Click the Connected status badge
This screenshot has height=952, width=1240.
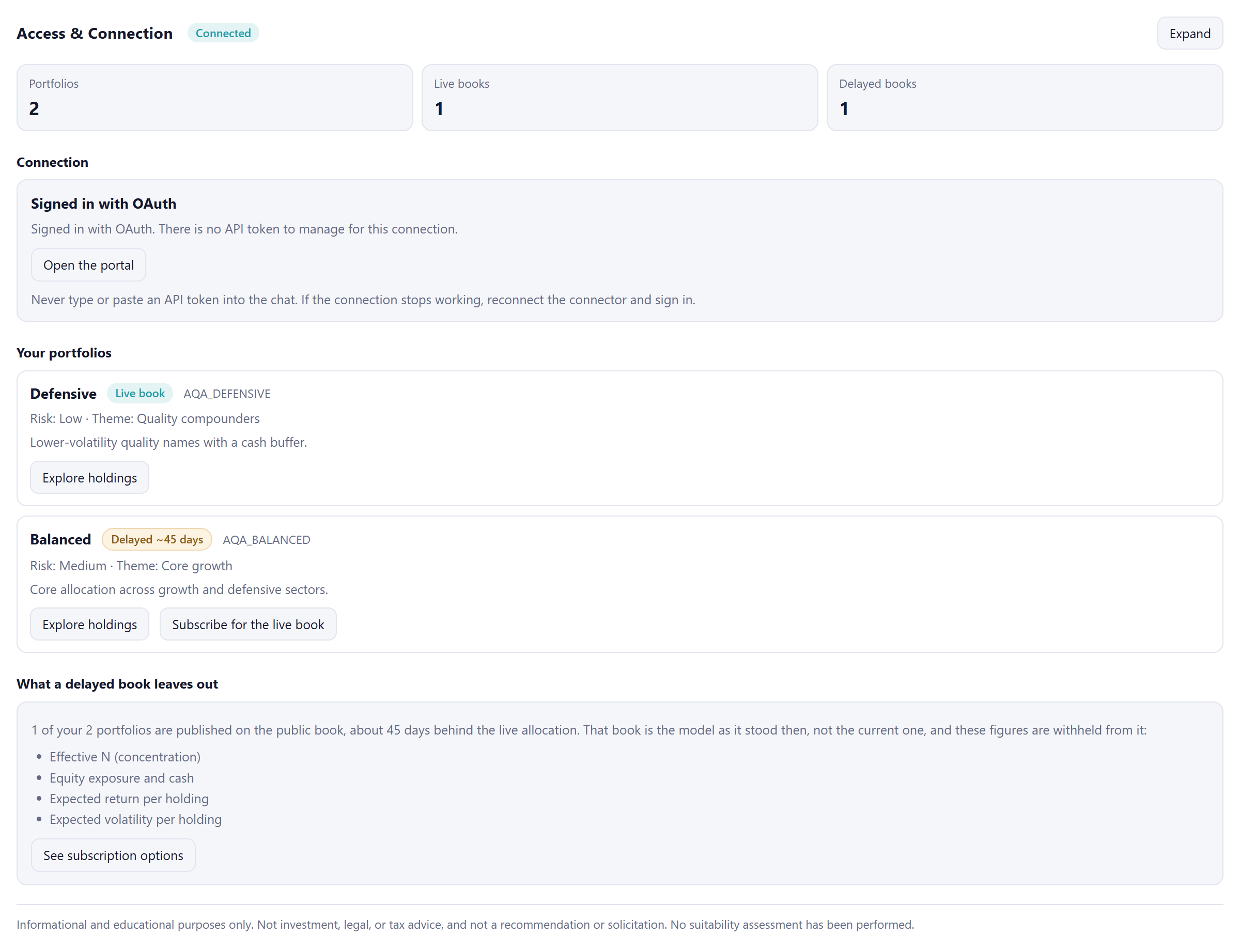[223, 33]
